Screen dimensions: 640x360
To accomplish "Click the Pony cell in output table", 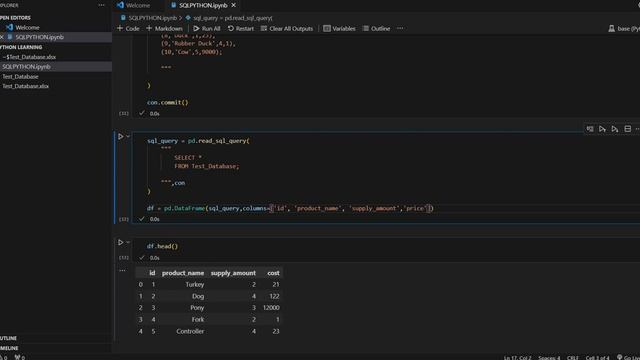I will tap(197, 308).
